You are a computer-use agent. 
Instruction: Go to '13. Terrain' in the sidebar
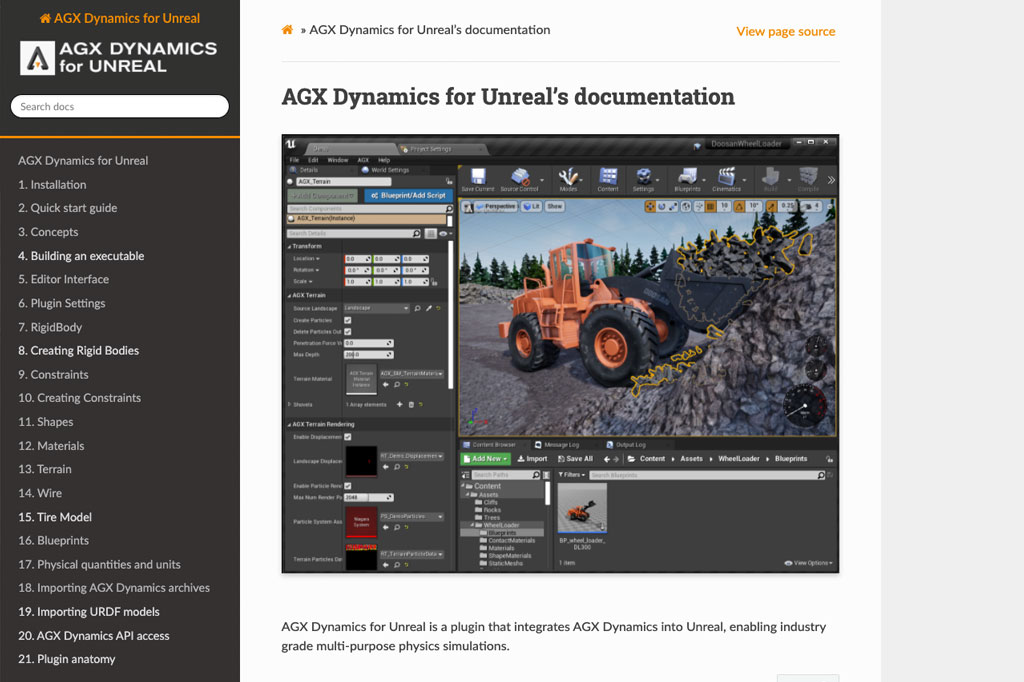[x=45, y=470]
